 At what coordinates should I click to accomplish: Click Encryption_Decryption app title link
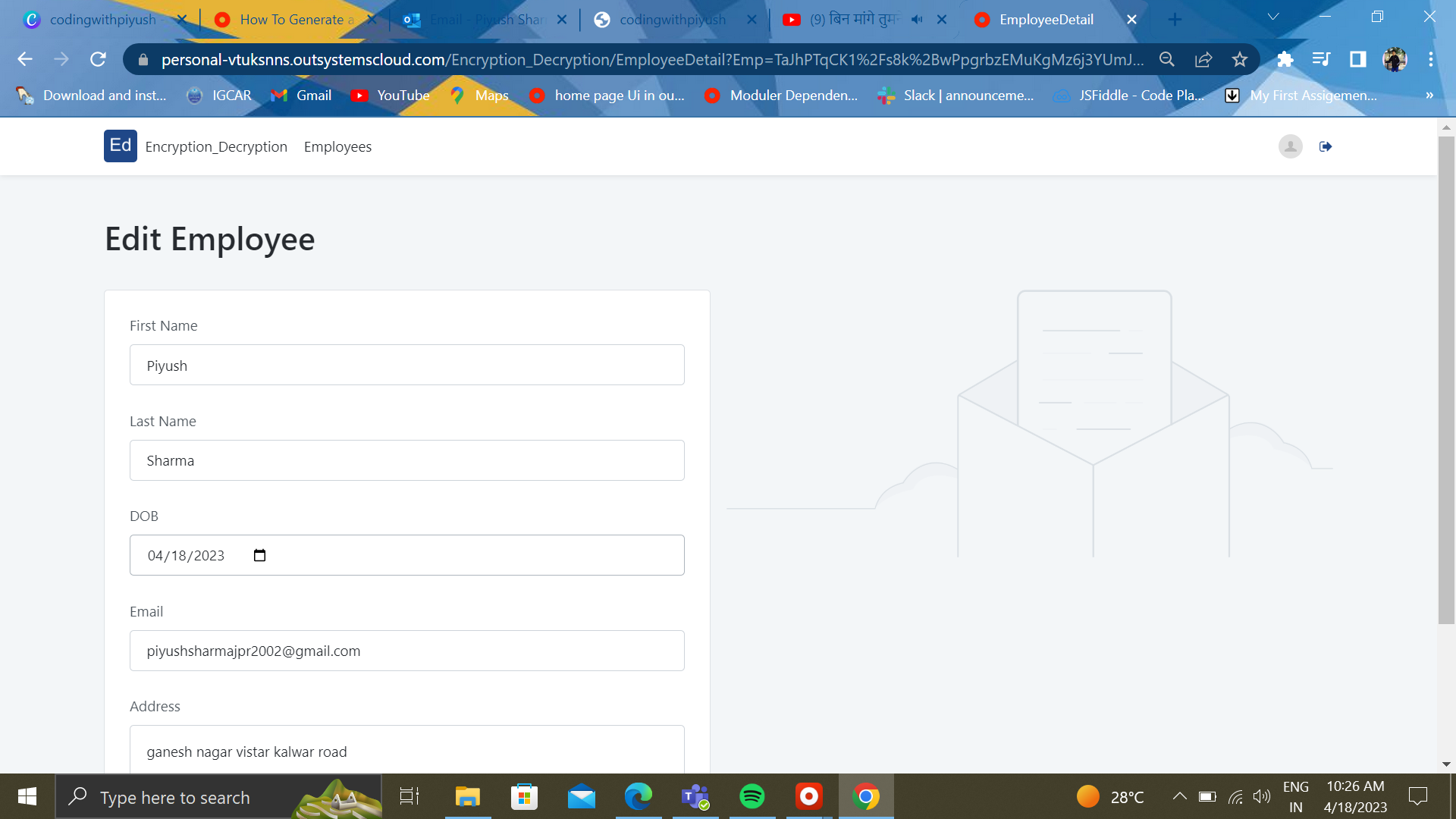216,146
